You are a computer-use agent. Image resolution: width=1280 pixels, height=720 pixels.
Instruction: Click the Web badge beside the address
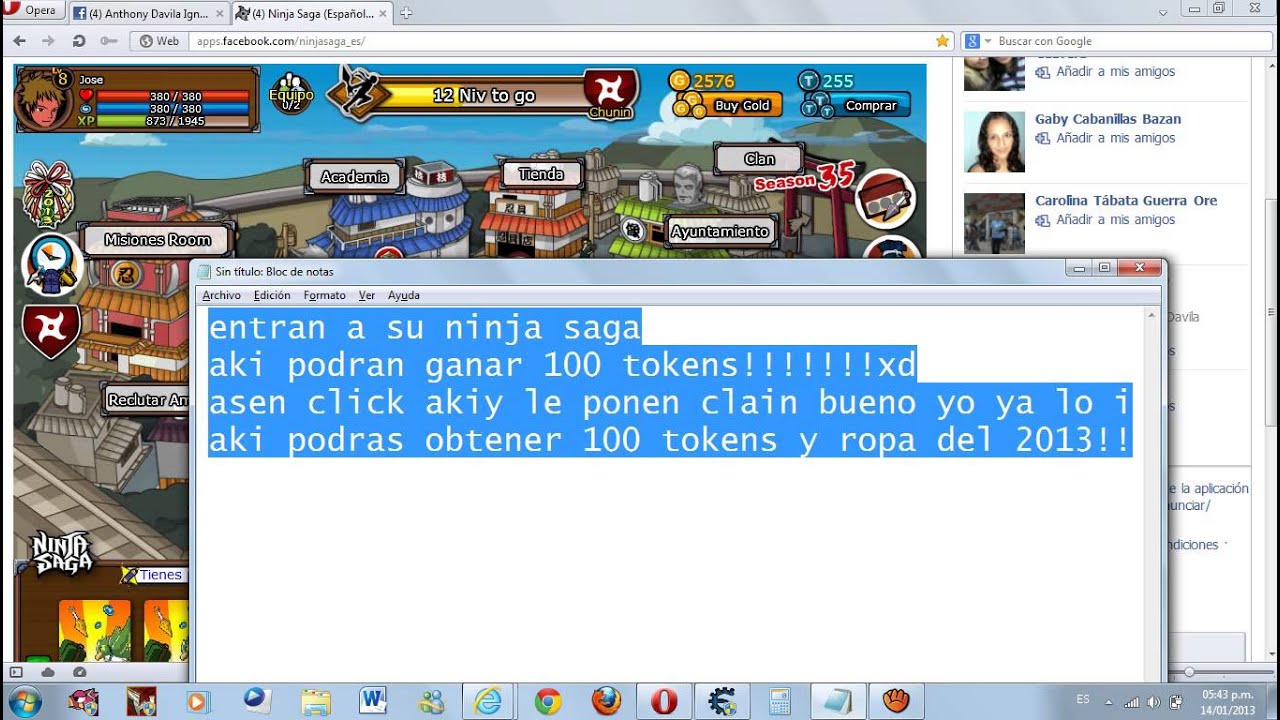click(160, 41)
